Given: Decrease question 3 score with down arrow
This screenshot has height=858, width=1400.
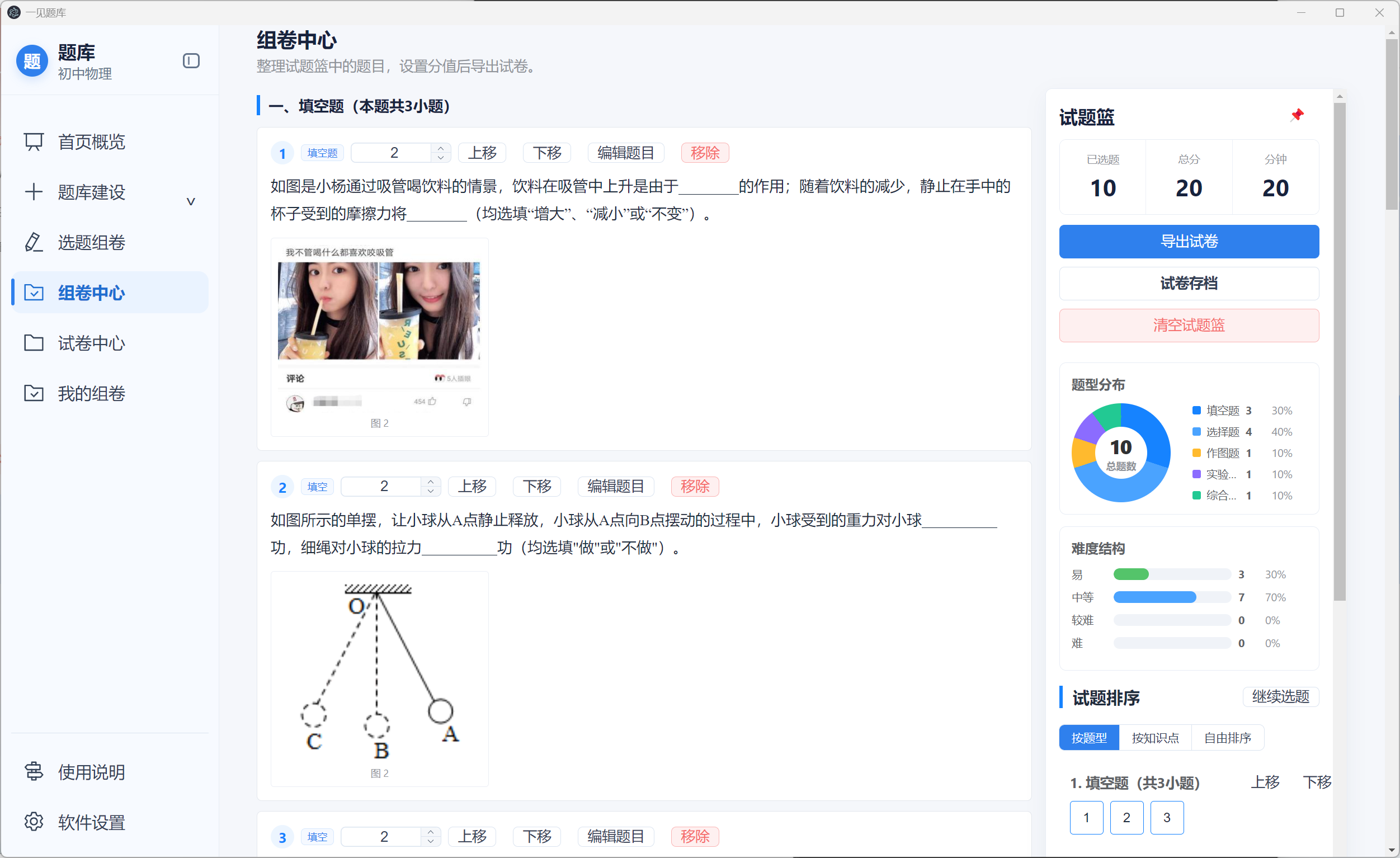Looking at the screenshot, I should pos(431,841).
